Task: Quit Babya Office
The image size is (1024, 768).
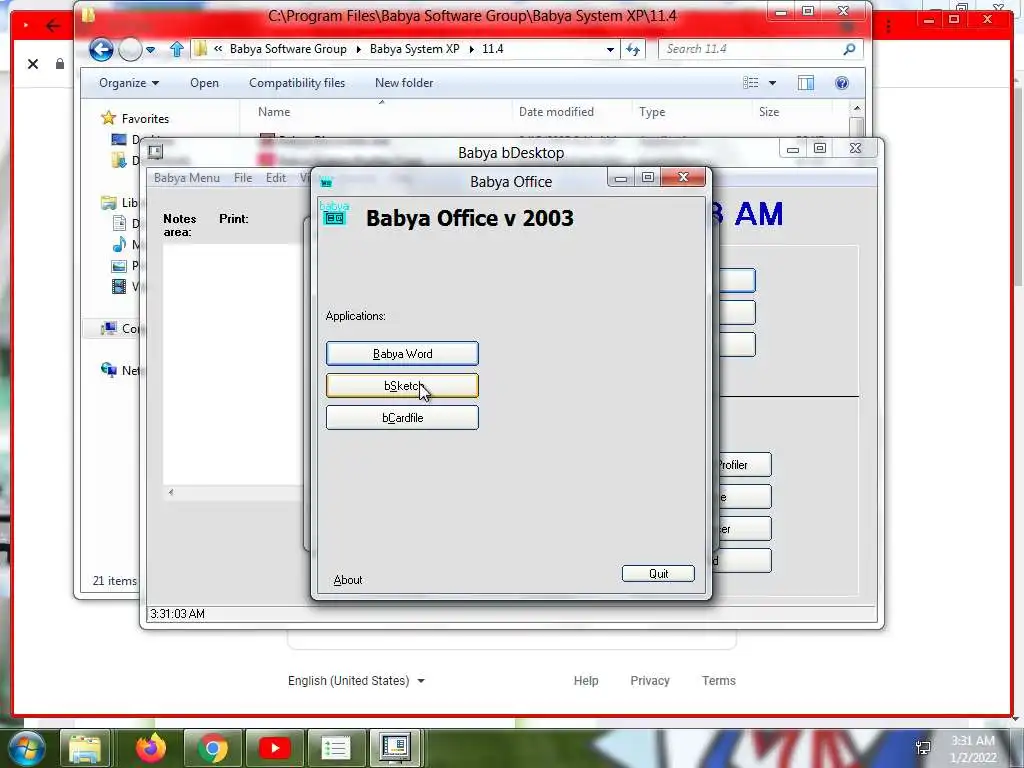Action: pyautogui.click(x=658, y=573)
